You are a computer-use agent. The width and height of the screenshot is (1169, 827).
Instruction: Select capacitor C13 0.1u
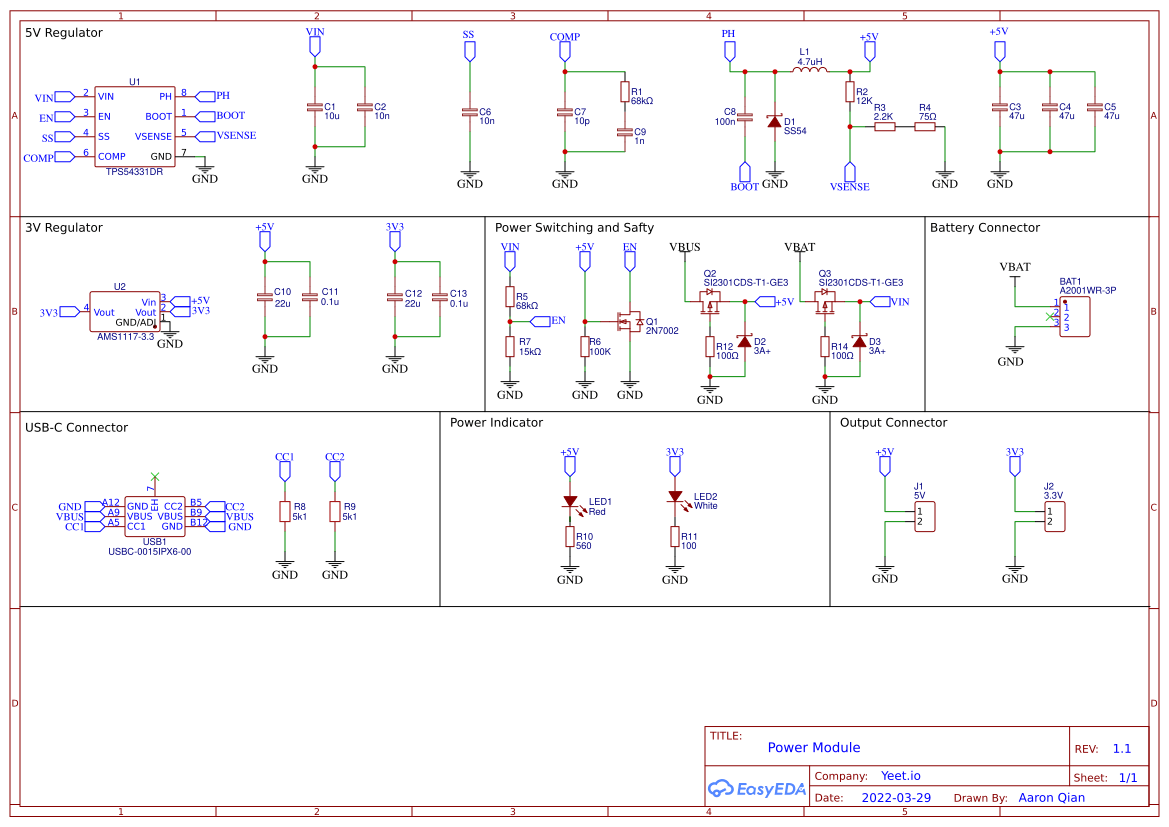coord(440,297)
